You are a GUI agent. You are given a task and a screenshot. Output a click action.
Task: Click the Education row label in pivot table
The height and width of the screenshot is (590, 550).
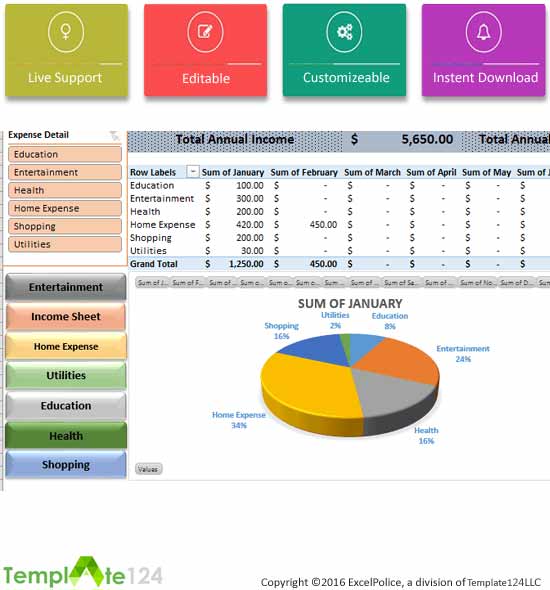pos(152,186)
